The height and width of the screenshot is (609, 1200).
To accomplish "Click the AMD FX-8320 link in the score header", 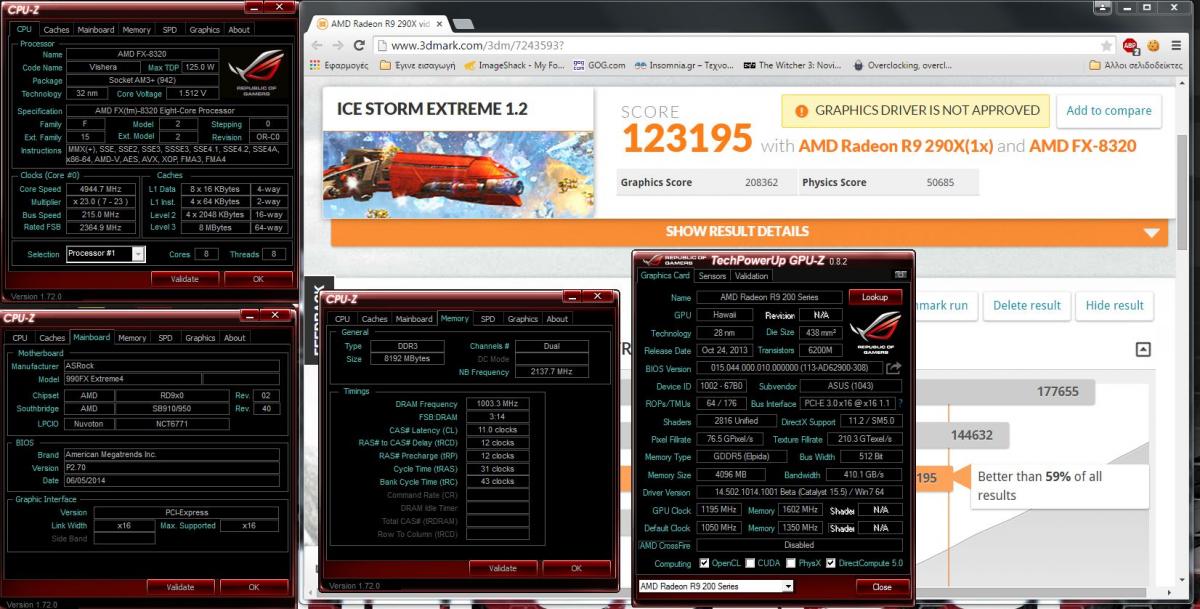I will (1083, 146).
